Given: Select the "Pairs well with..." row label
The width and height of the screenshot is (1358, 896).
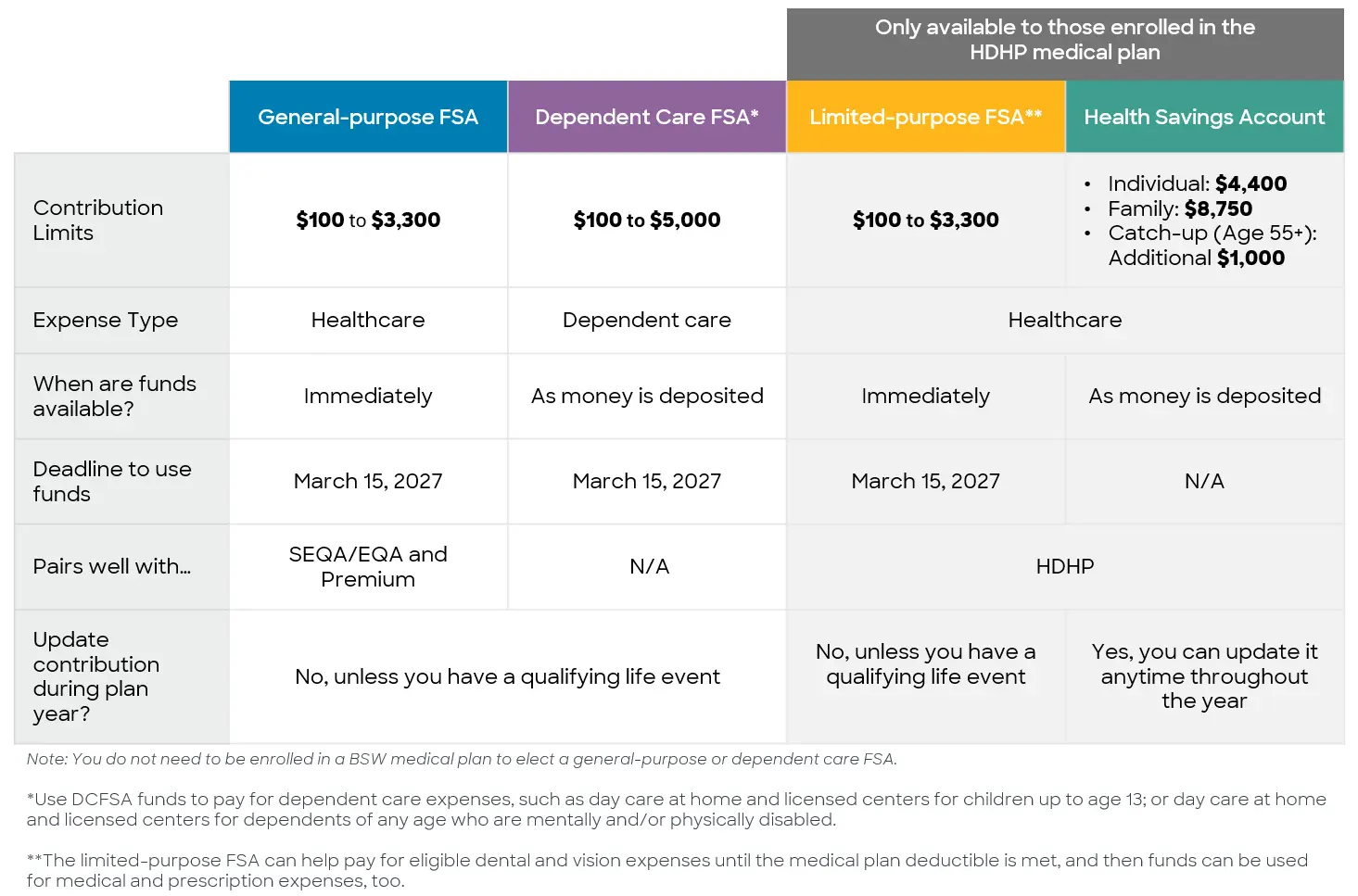Looking at the screenshot, I should tap(112, 566).
